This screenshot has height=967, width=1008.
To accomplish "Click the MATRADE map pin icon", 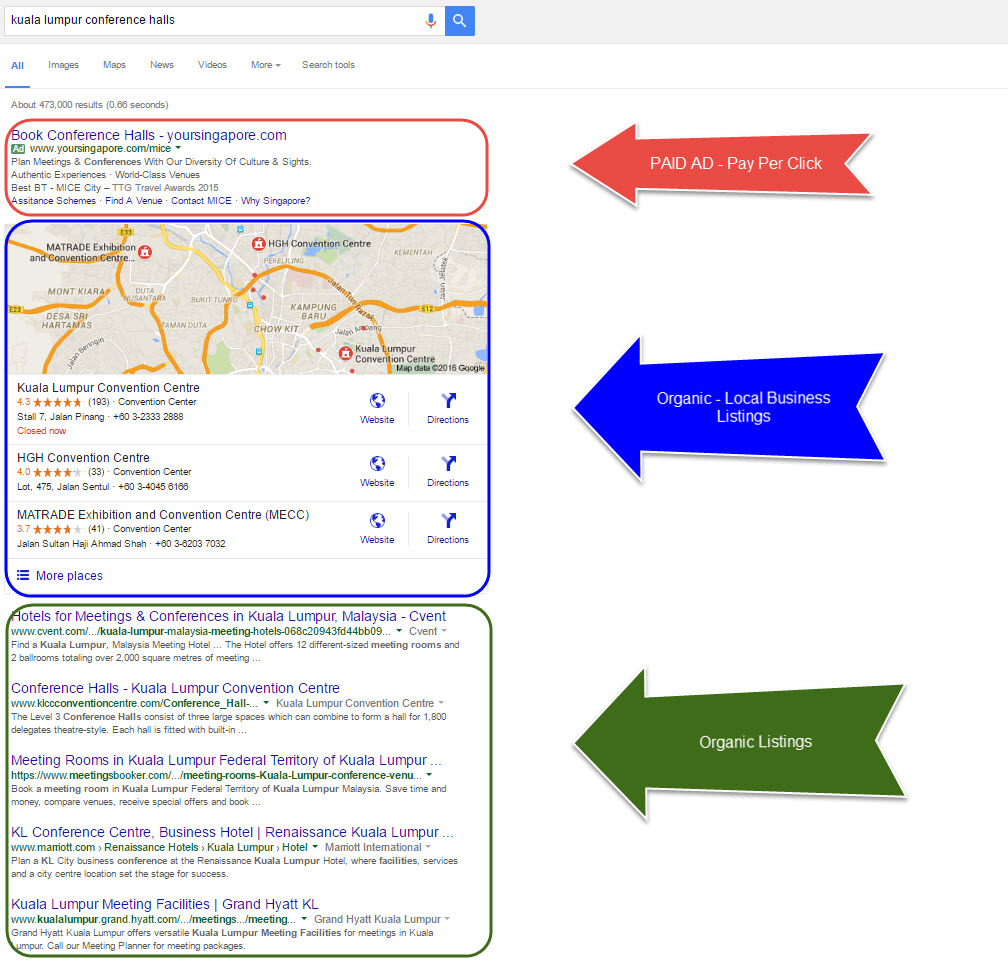I will (145, 252).
